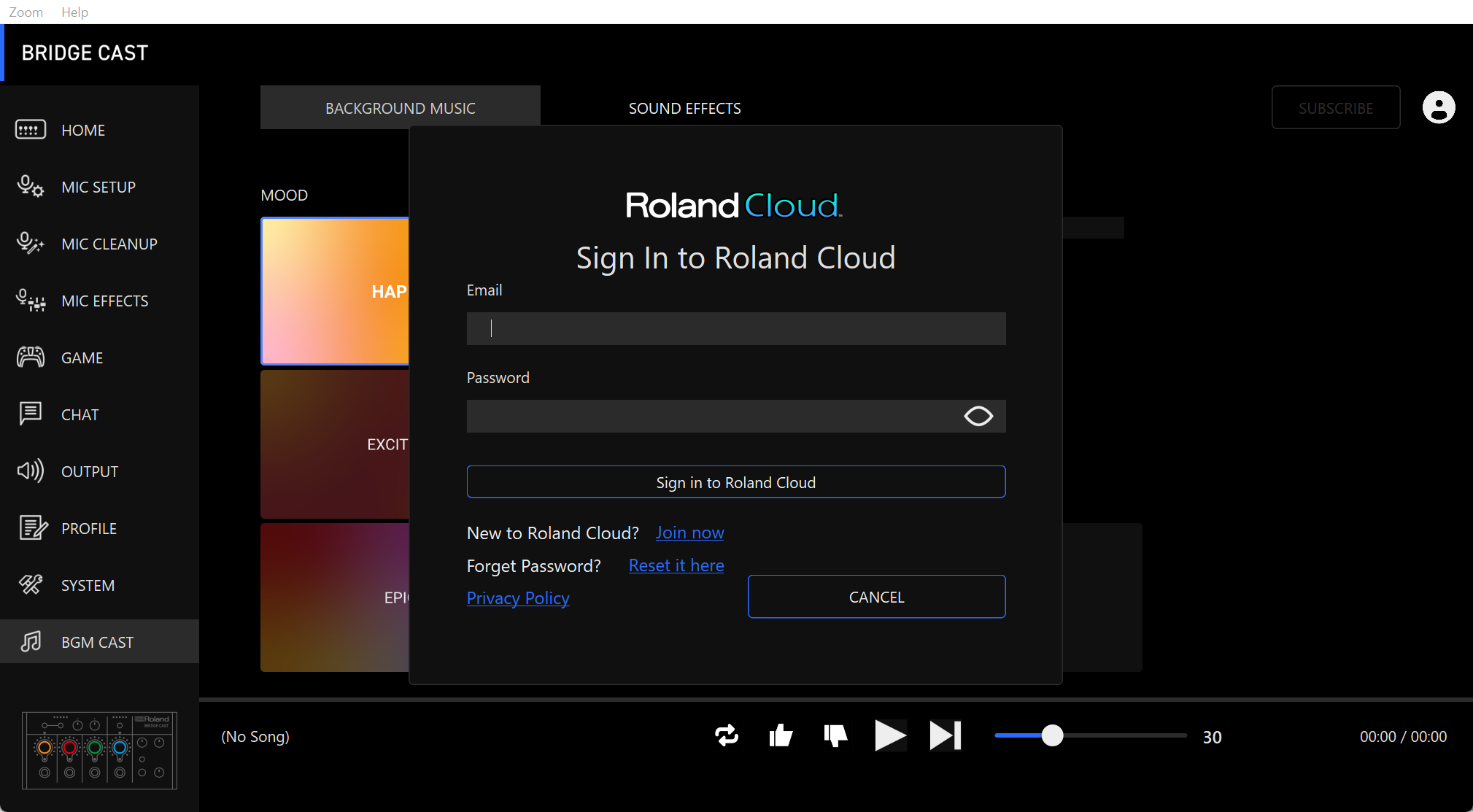Click the volume value 30

click(x=1213, y=737)
